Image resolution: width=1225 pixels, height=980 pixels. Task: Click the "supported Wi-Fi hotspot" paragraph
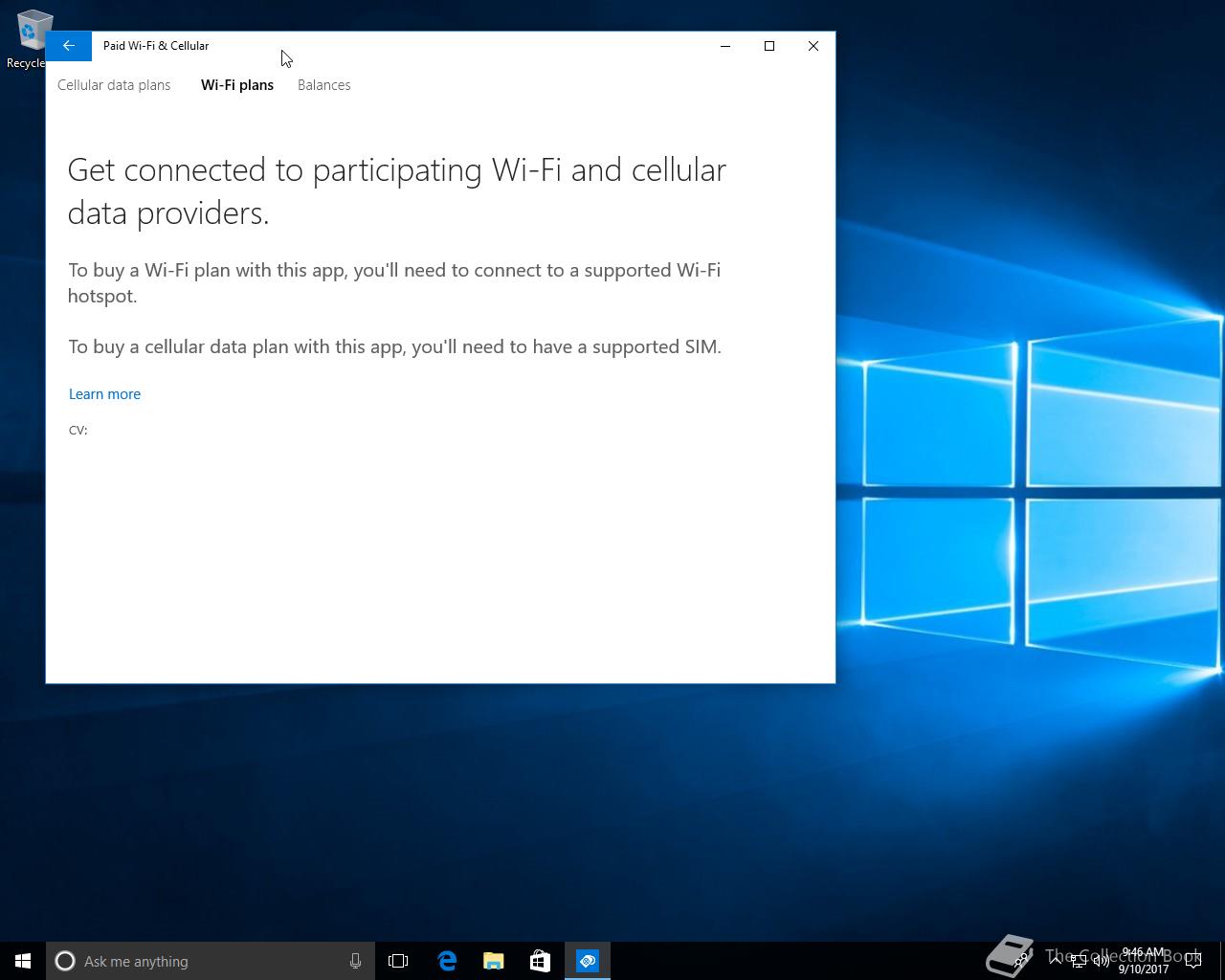tap(394, 282)
